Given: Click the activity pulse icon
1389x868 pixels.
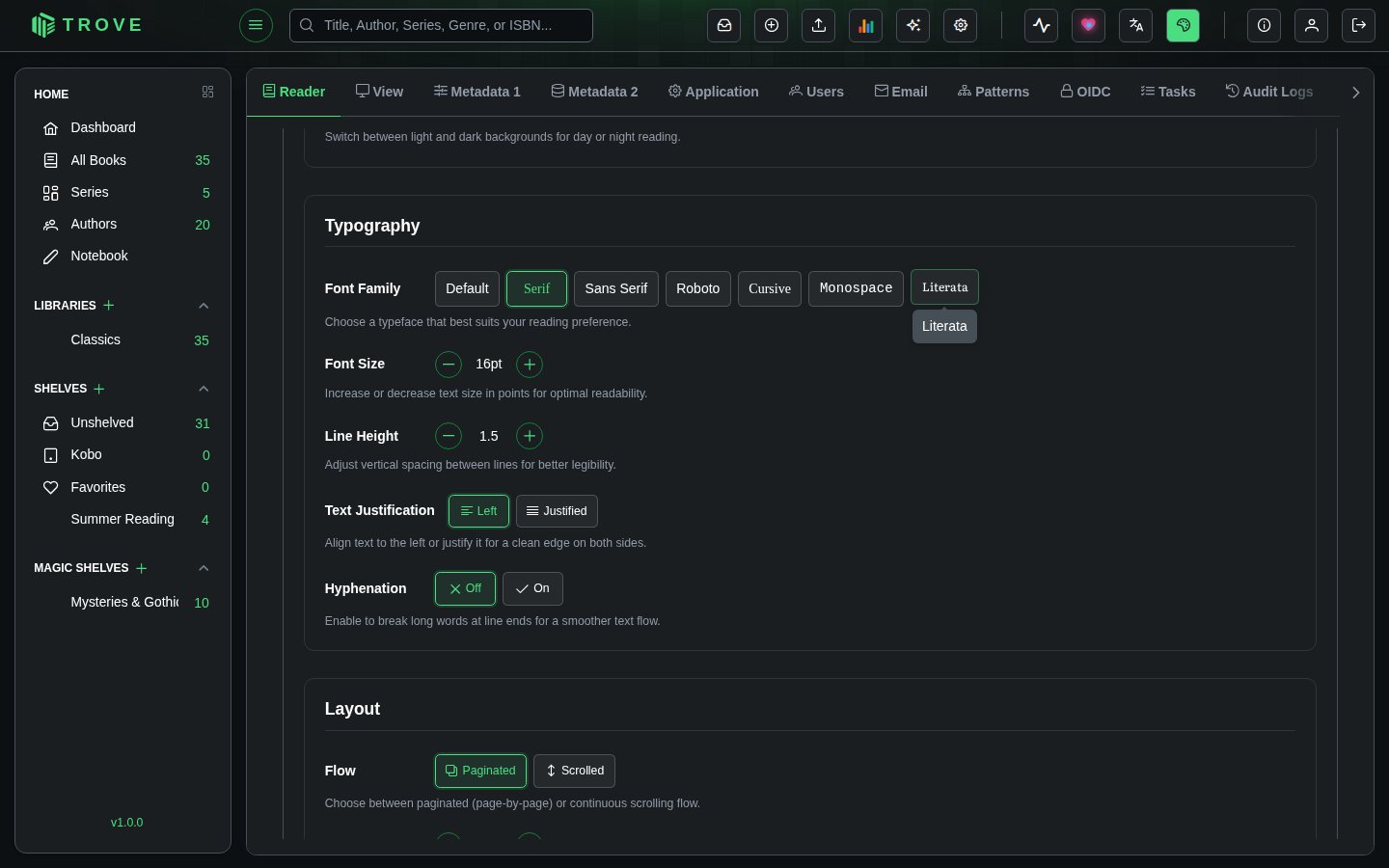Looking at the screenshot, I should point(1042,25).
